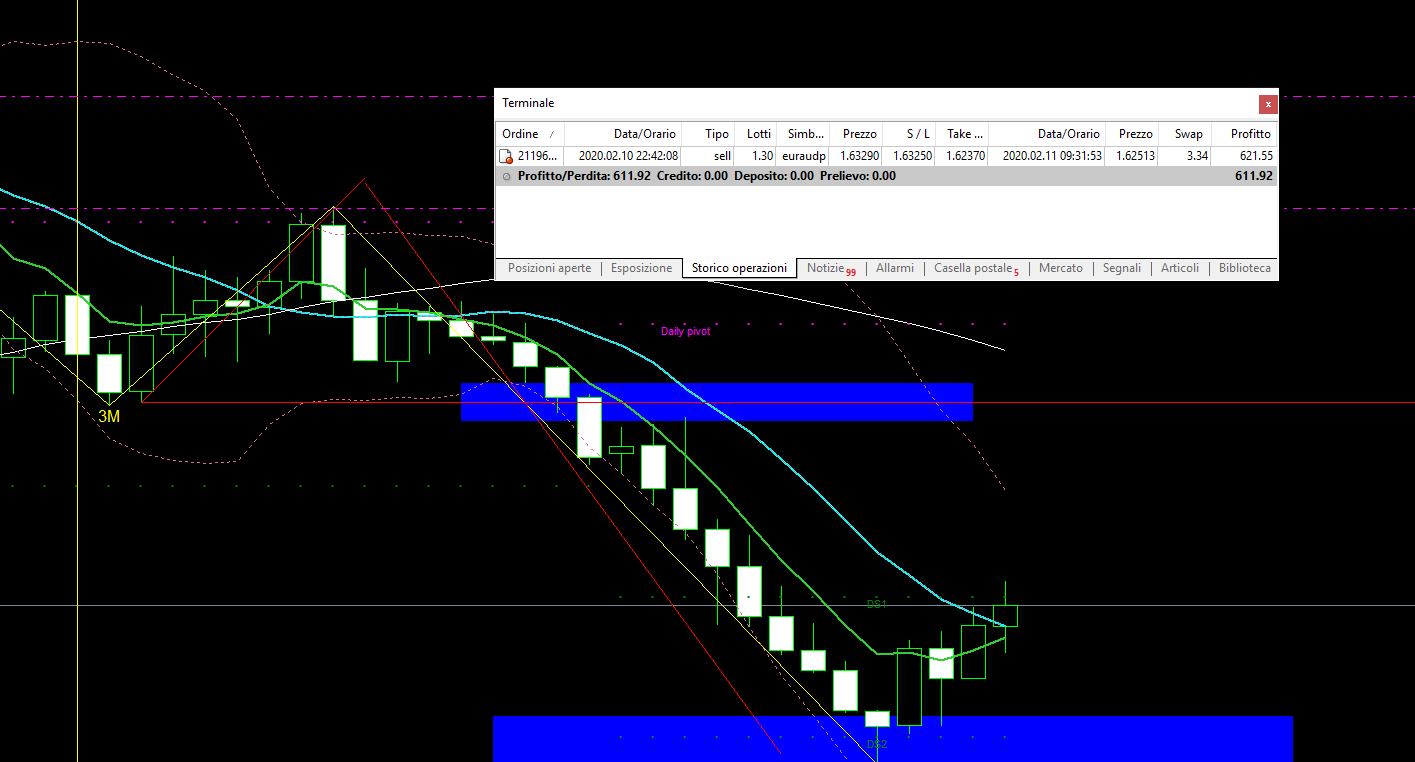Sort by Profitto column header

(1245, 134)
